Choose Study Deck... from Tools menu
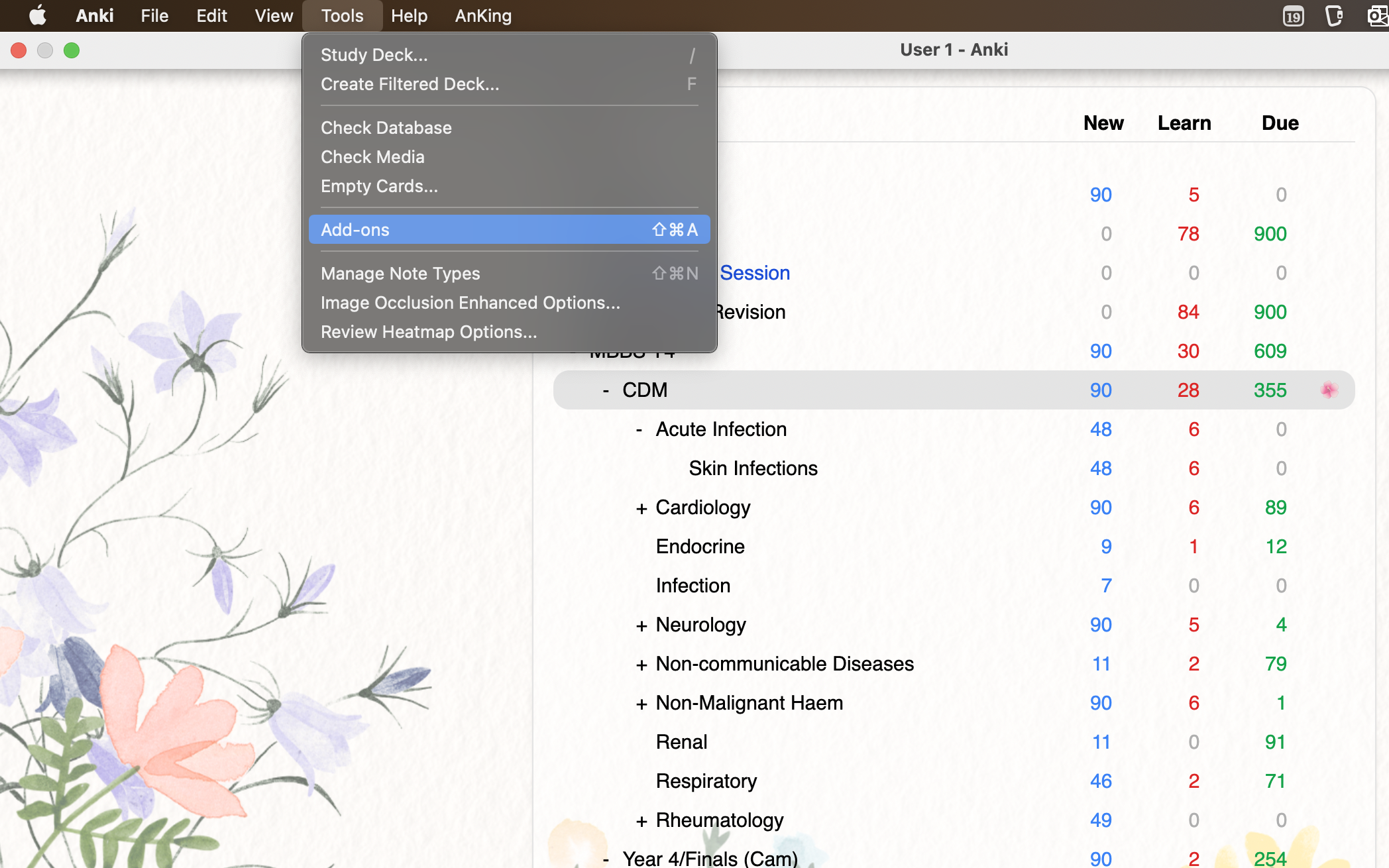Screen dimensions: 1389x868 509,55
